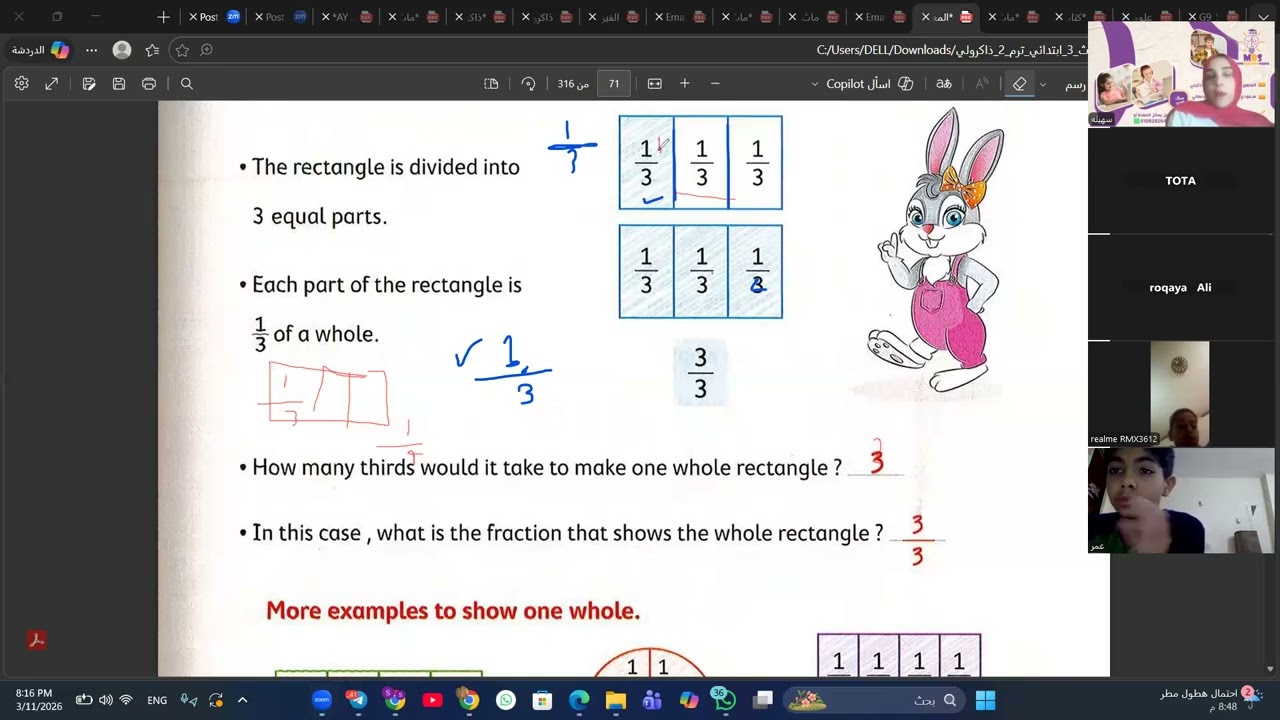Open the favorites list icon
This screenshot has height=720, width=1280.
152,50
